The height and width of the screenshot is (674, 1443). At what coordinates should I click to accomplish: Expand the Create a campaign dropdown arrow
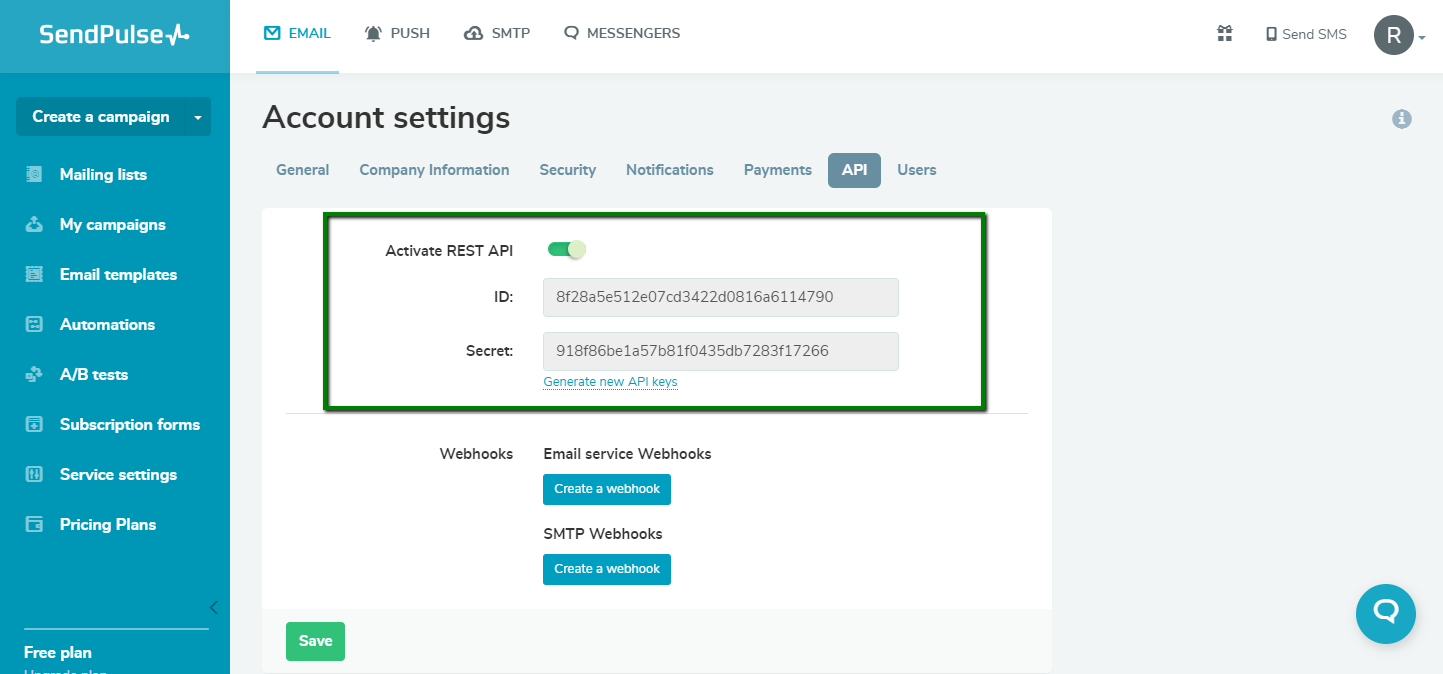196,116
